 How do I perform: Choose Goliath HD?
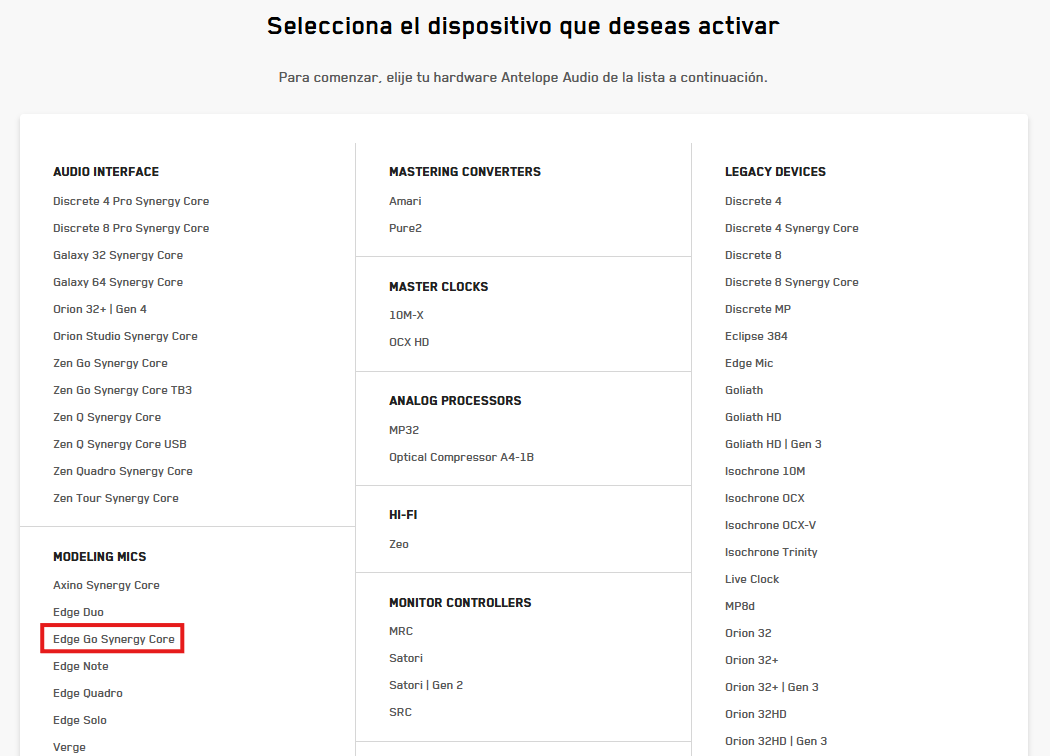tap(753, 417)
